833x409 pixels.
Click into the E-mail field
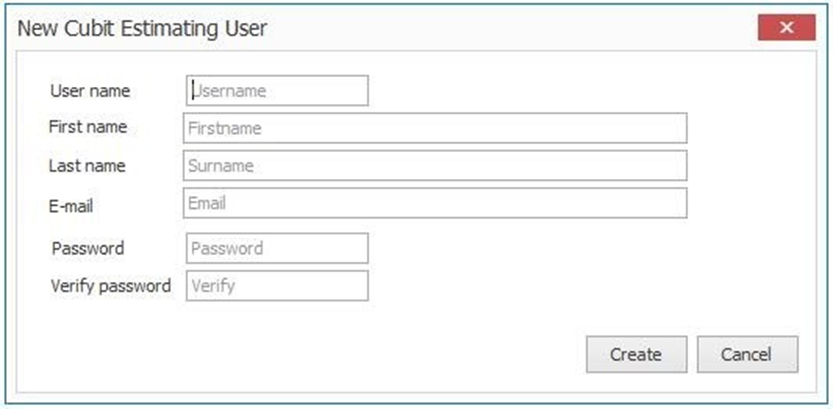(435, 203)
